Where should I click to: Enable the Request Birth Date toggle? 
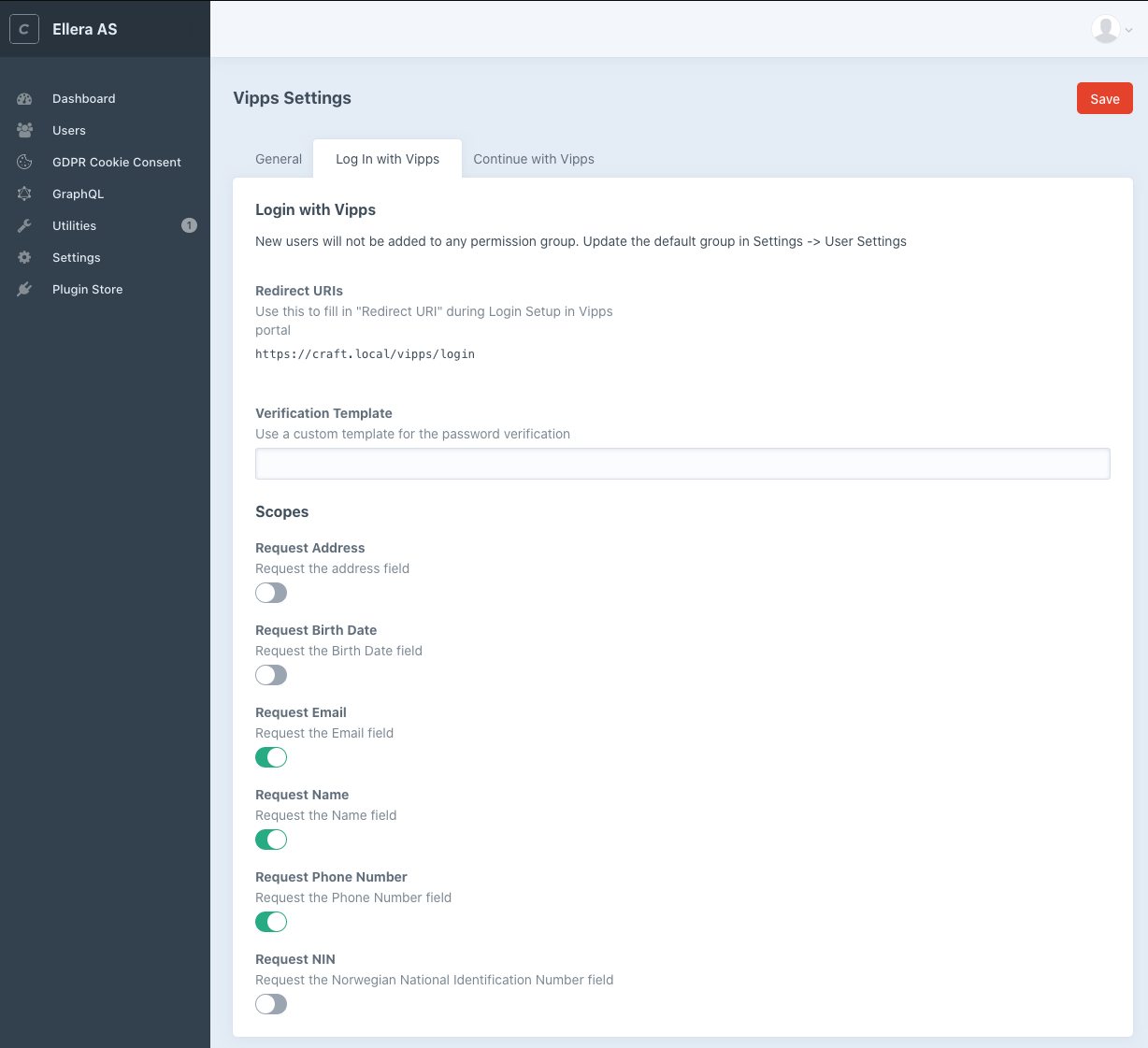pyautogui.click(x=271, y=675)
